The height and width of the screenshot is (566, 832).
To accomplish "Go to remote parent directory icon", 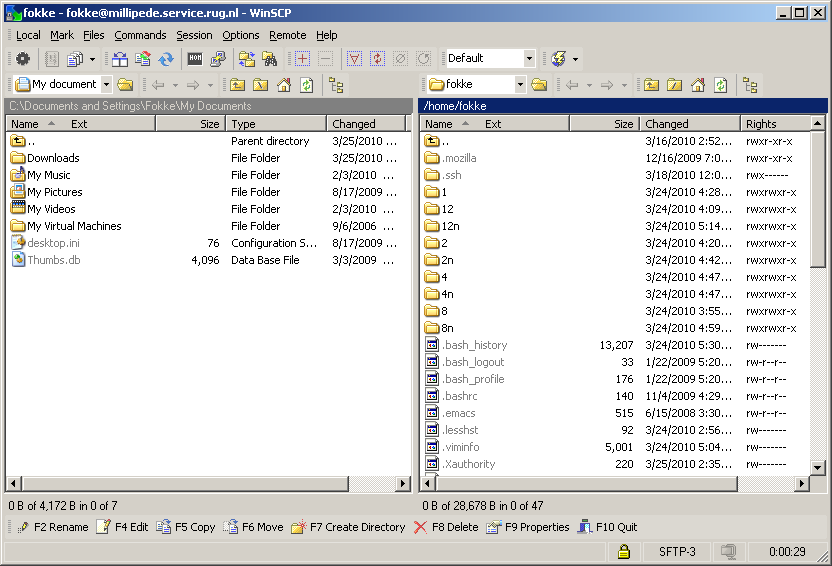I will click(x=651, y=84).
